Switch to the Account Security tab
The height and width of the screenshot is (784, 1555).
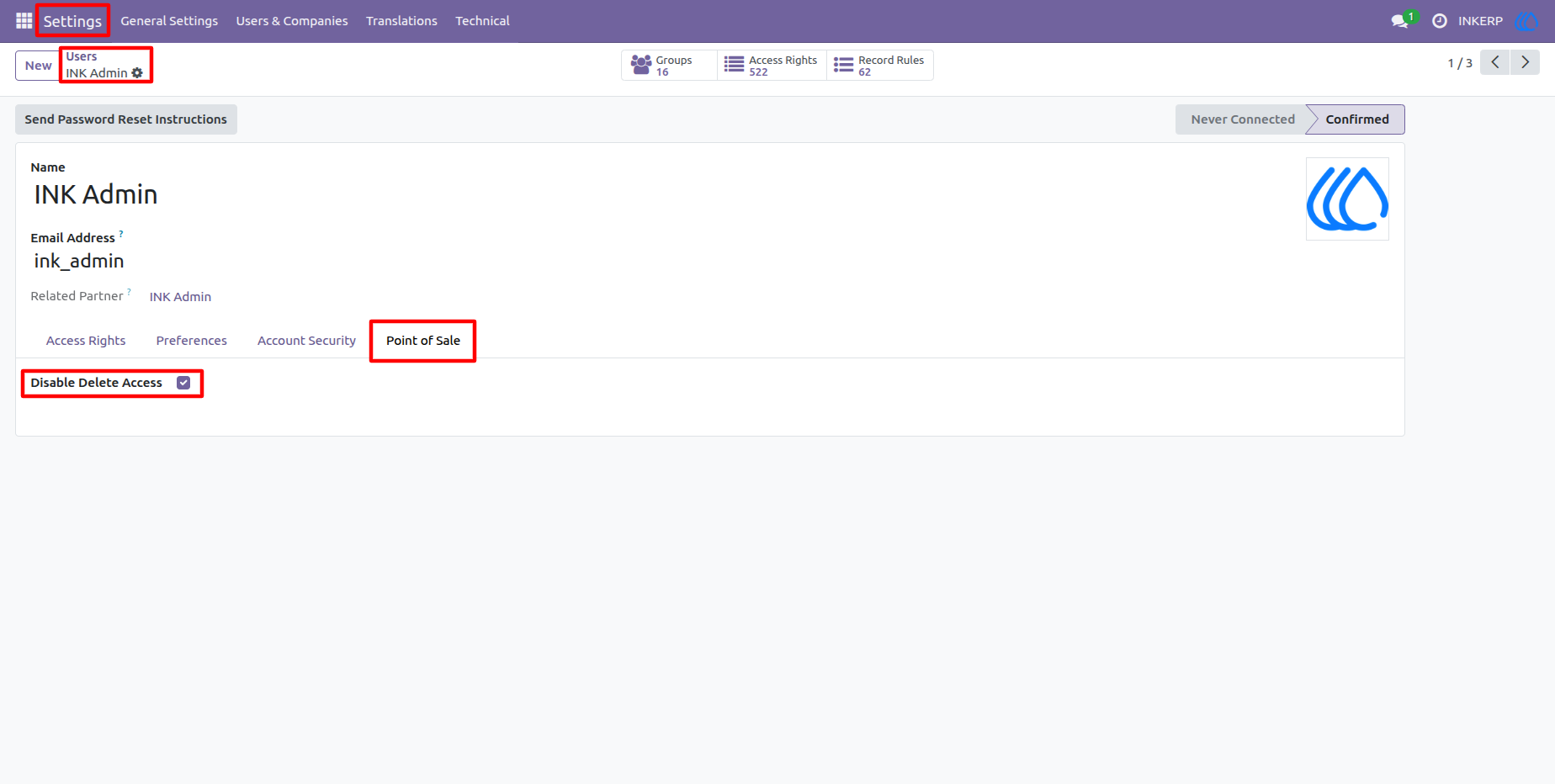[306, 341]
